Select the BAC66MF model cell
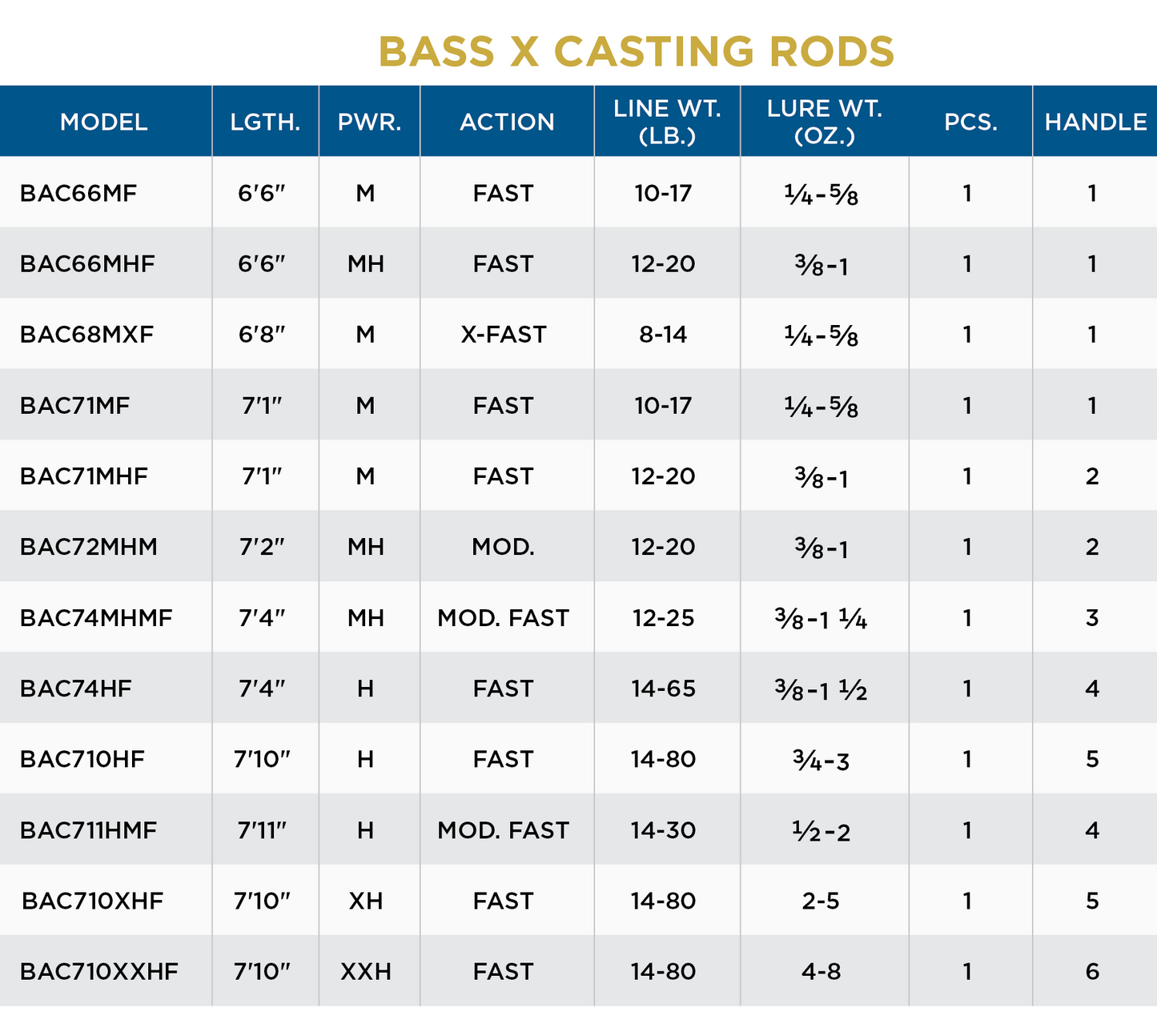 (x=78, y=193)
